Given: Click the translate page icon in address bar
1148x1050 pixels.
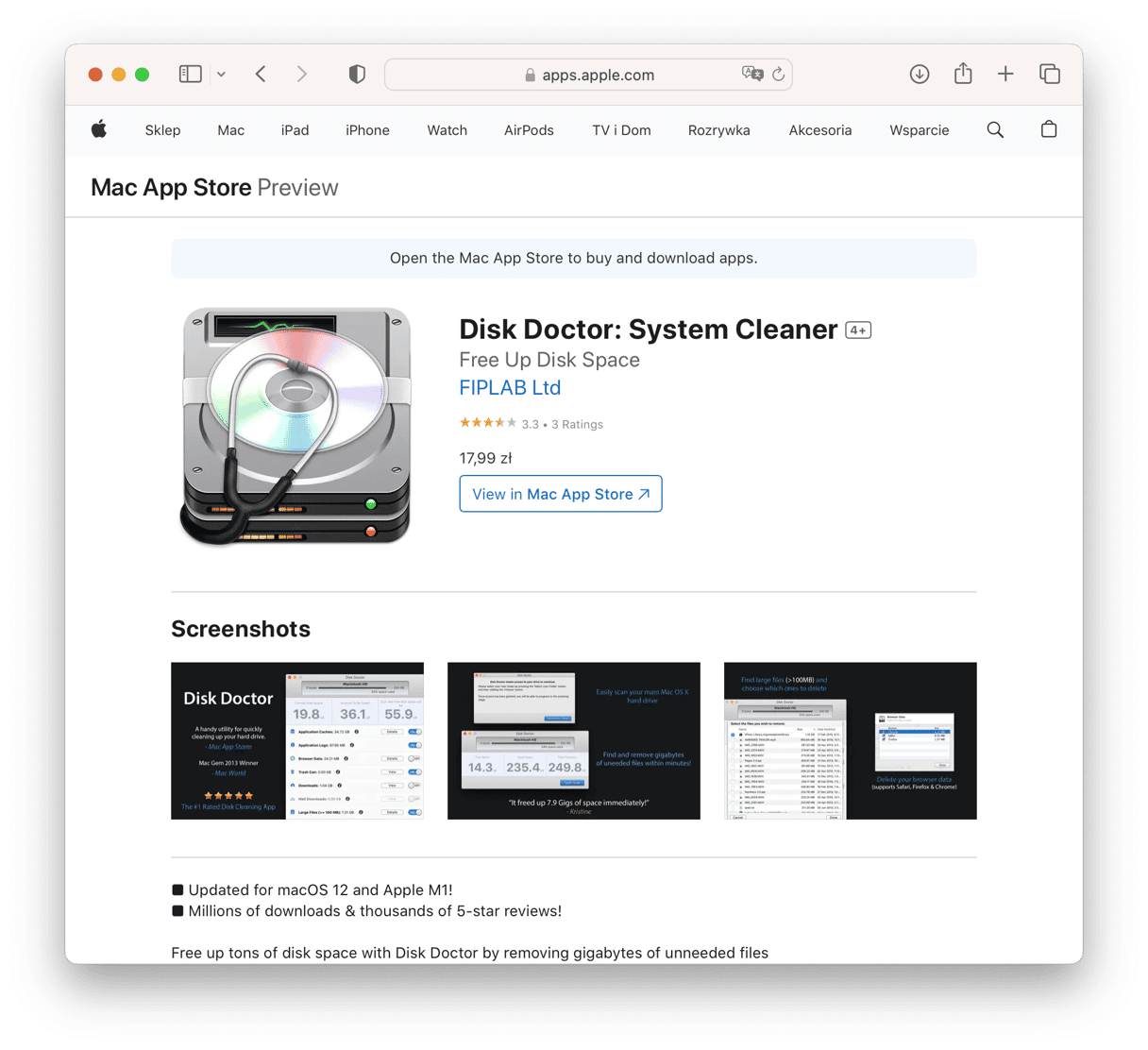Looking at the screenshot, I should [751, 74].
